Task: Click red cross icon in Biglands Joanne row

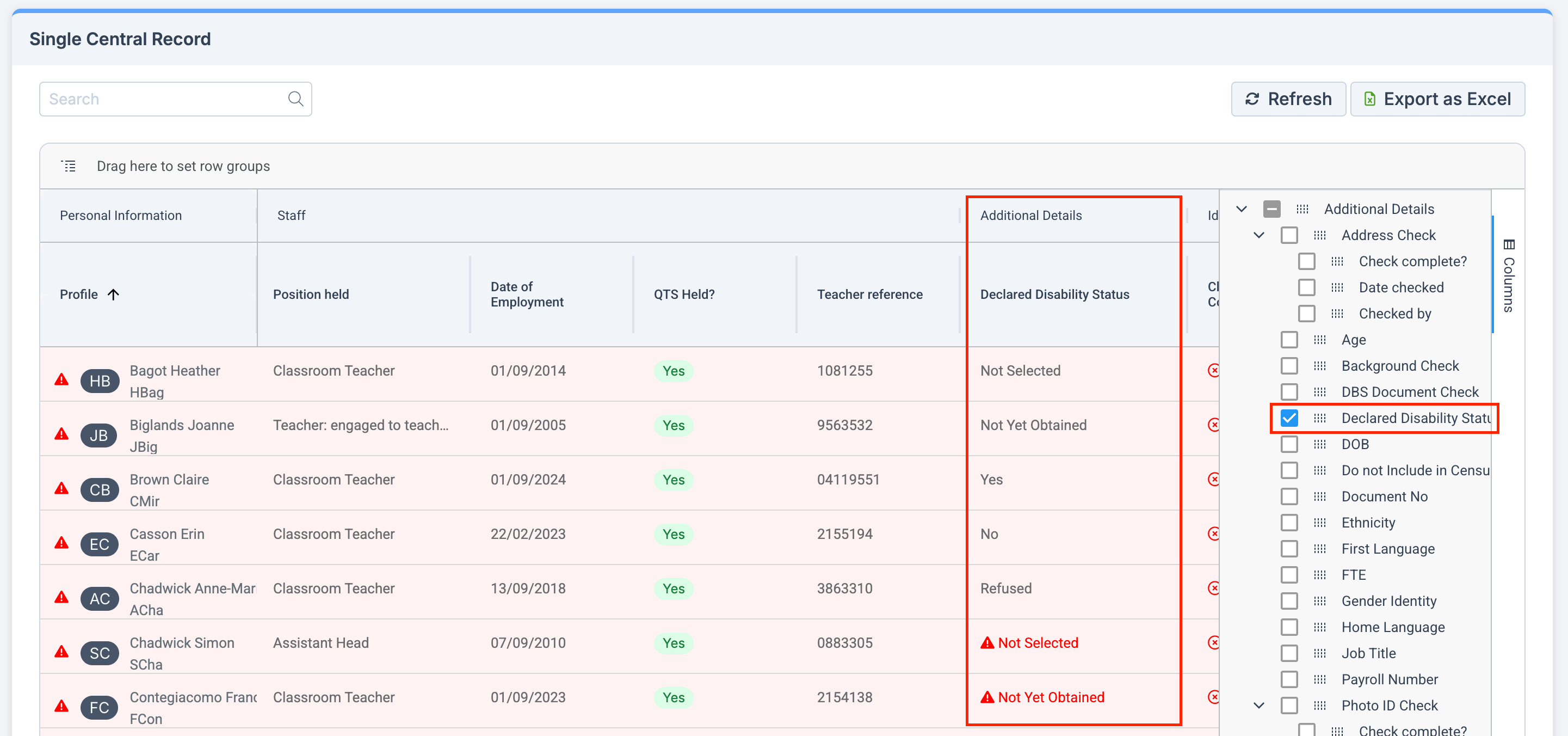Action: [1213, 425]
